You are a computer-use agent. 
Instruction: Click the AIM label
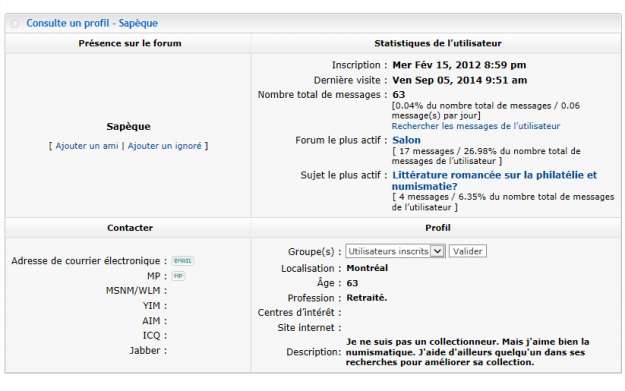154,321
